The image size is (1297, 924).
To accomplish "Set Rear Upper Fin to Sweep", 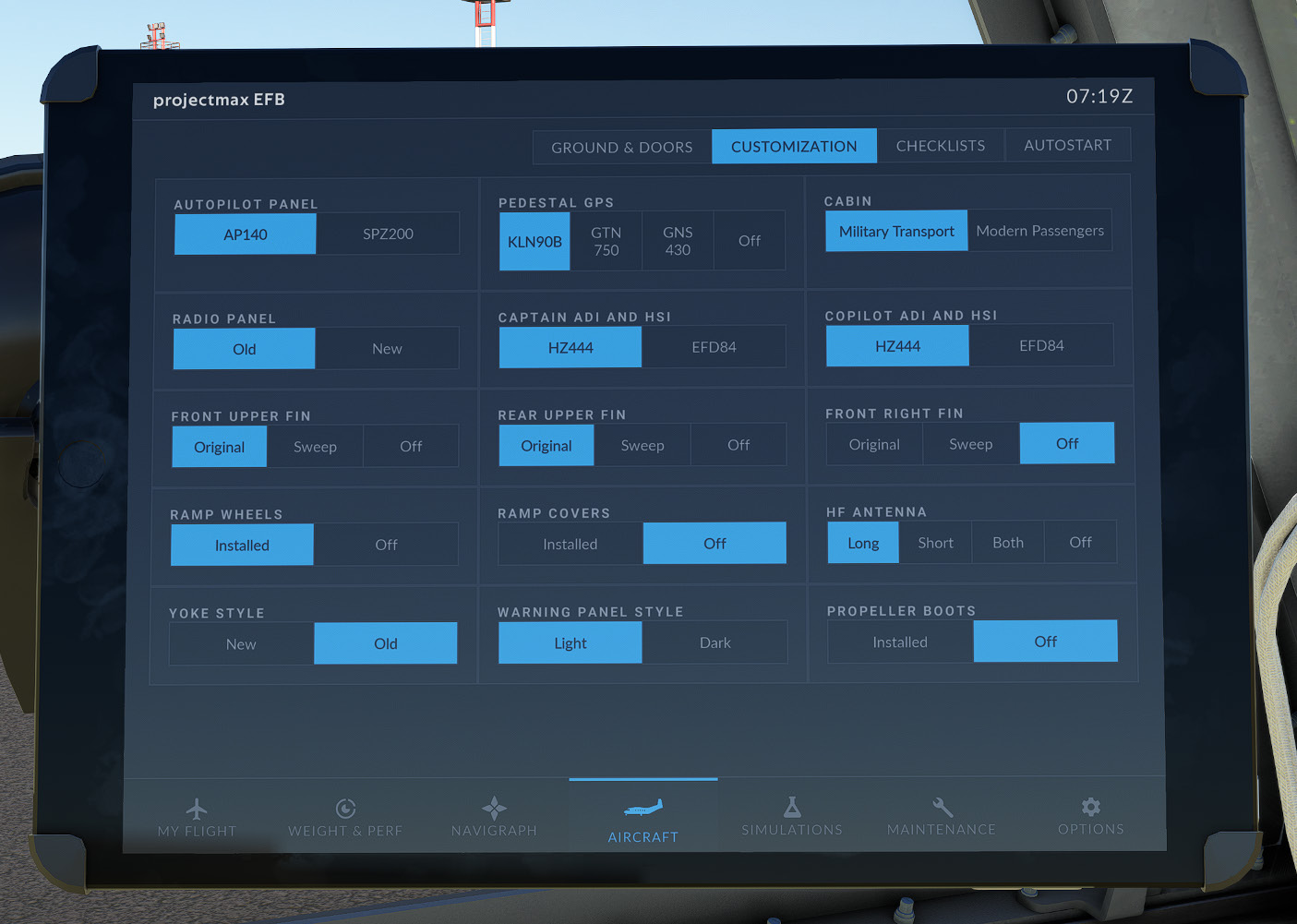I will [642, 445].
